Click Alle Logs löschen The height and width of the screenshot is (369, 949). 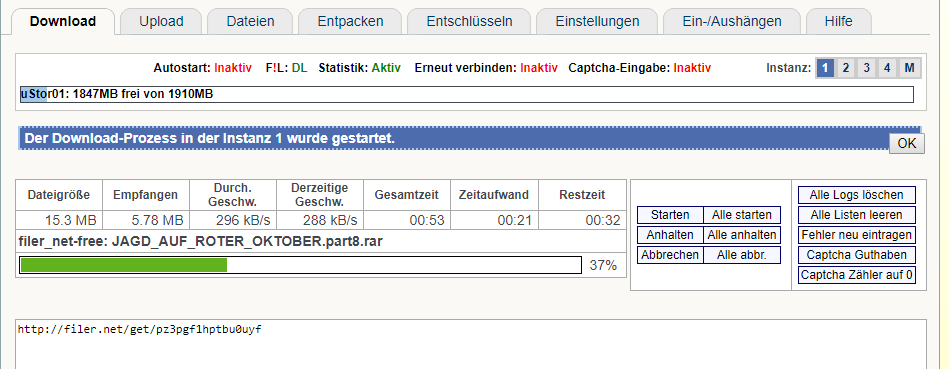tap(856, 195)
